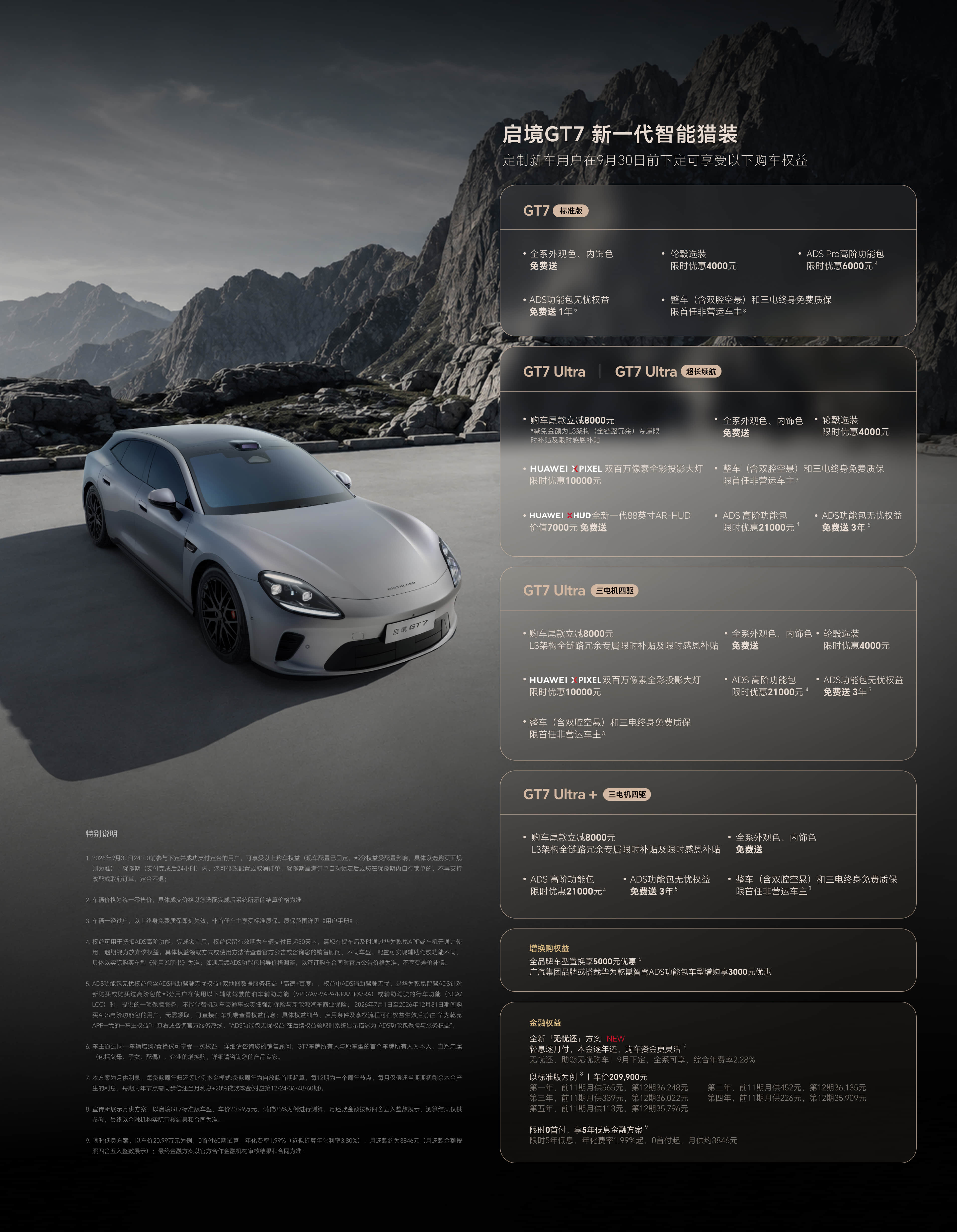Click the red "NEW" label
The width and height of the screenshot is (957, 1232).
tap(616, 1039)
